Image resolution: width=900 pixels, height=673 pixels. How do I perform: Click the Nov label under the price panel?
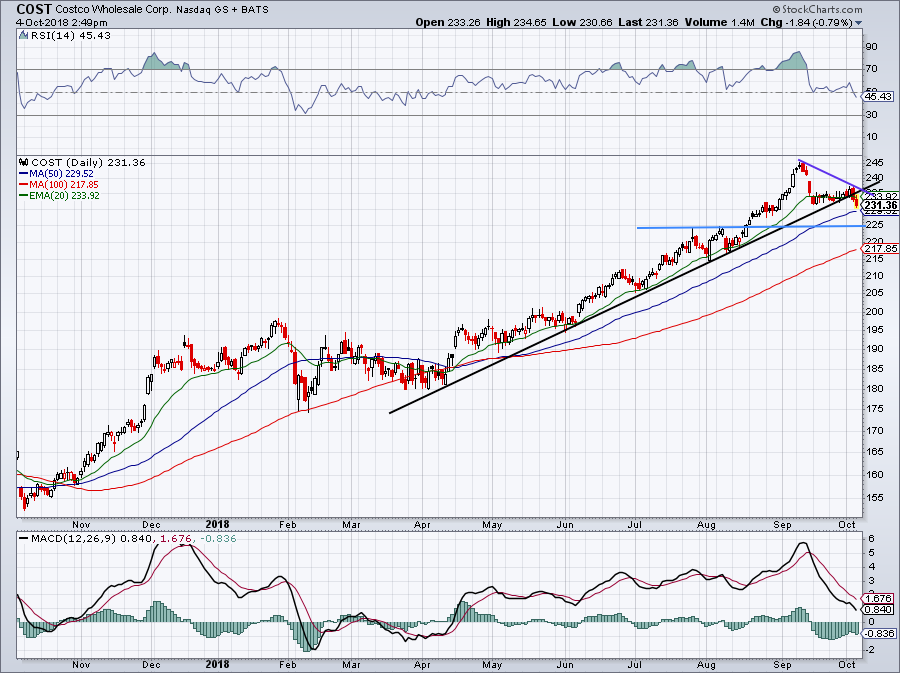[x=81, y=524]
